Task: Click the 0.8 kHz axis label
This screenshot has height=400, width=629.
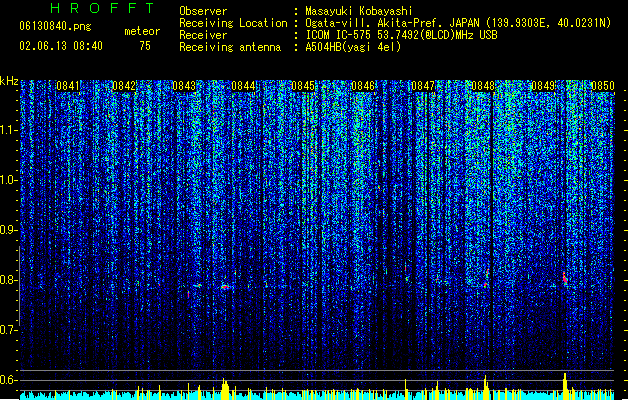Action: pos(9,280)
